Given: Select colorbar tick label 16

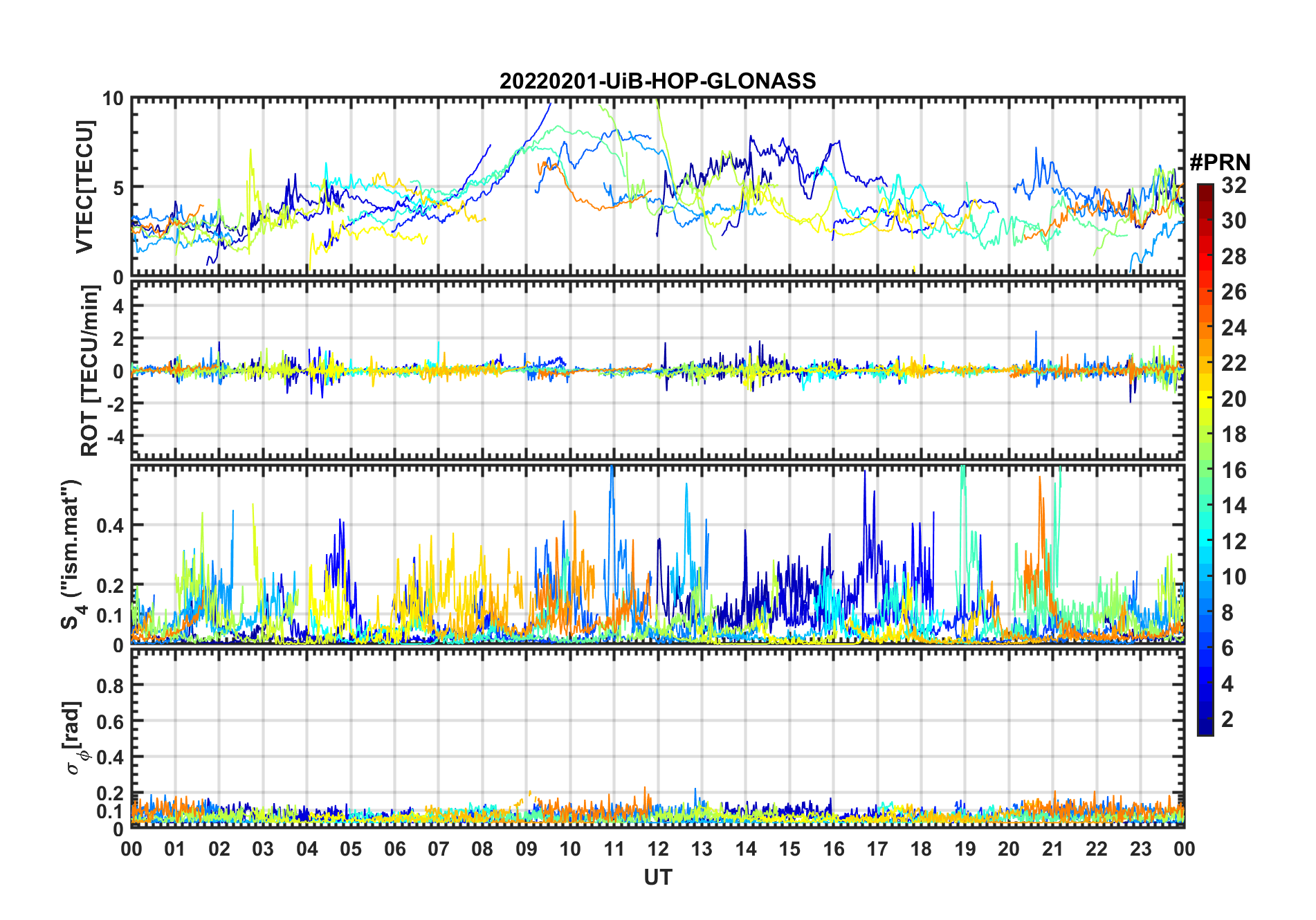Looking at the screenshot, I should tap(1234, 470).
